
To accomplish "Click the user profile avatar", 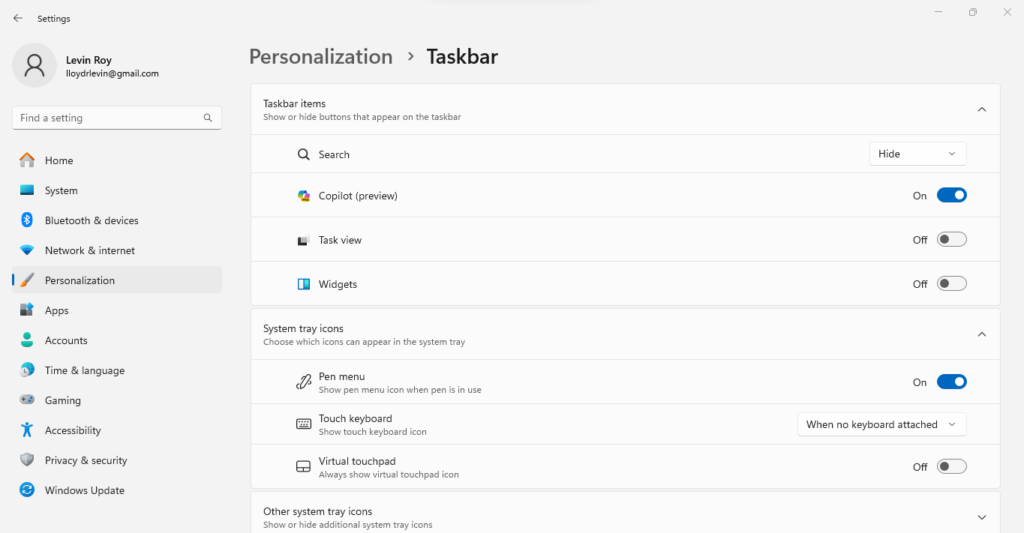I will 34,66.
